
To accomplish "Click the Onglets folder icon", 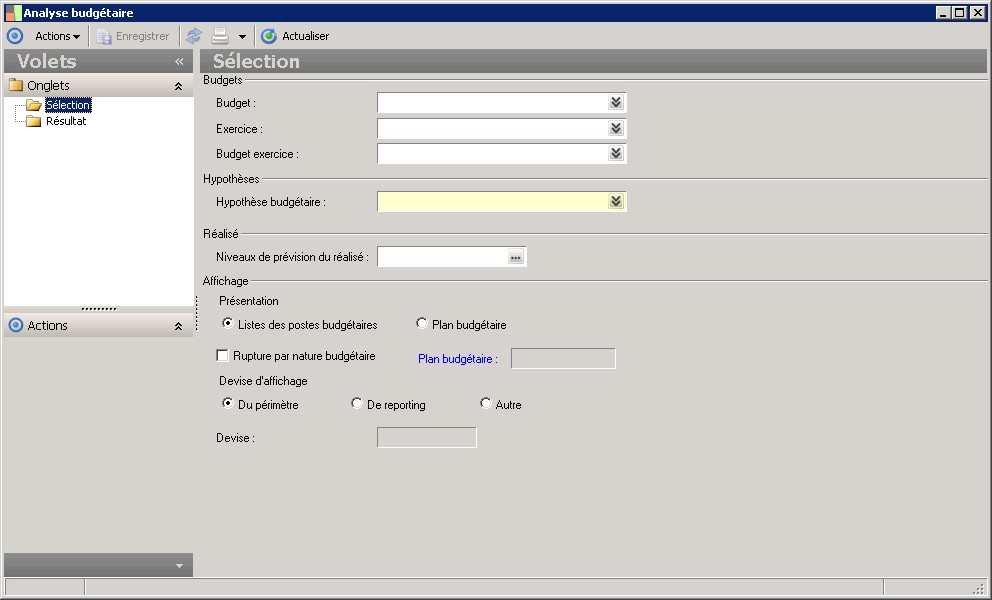I will pos(16,85).
